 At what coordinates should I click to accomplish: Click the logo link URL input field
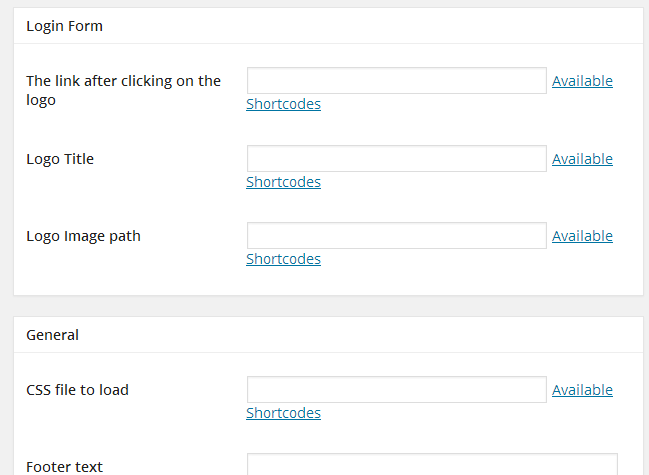[x=396, y=81]
